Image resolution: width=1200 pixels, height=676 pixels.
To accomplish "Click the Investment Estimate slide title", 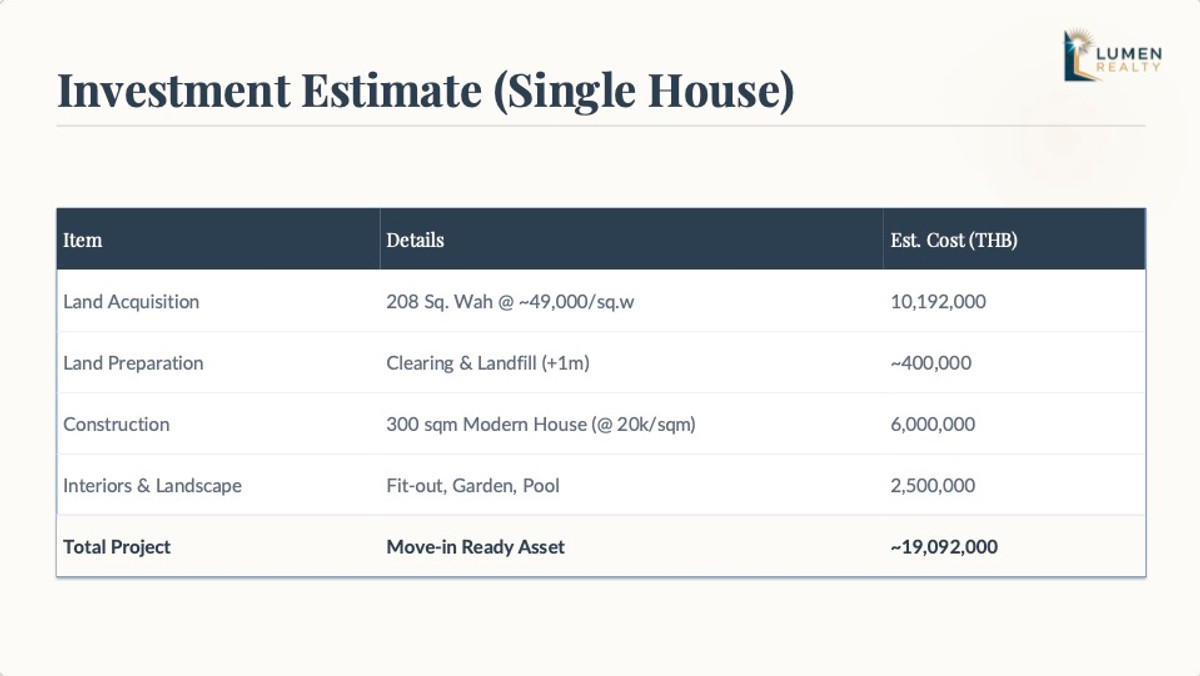I will click(x=425, y=91).
